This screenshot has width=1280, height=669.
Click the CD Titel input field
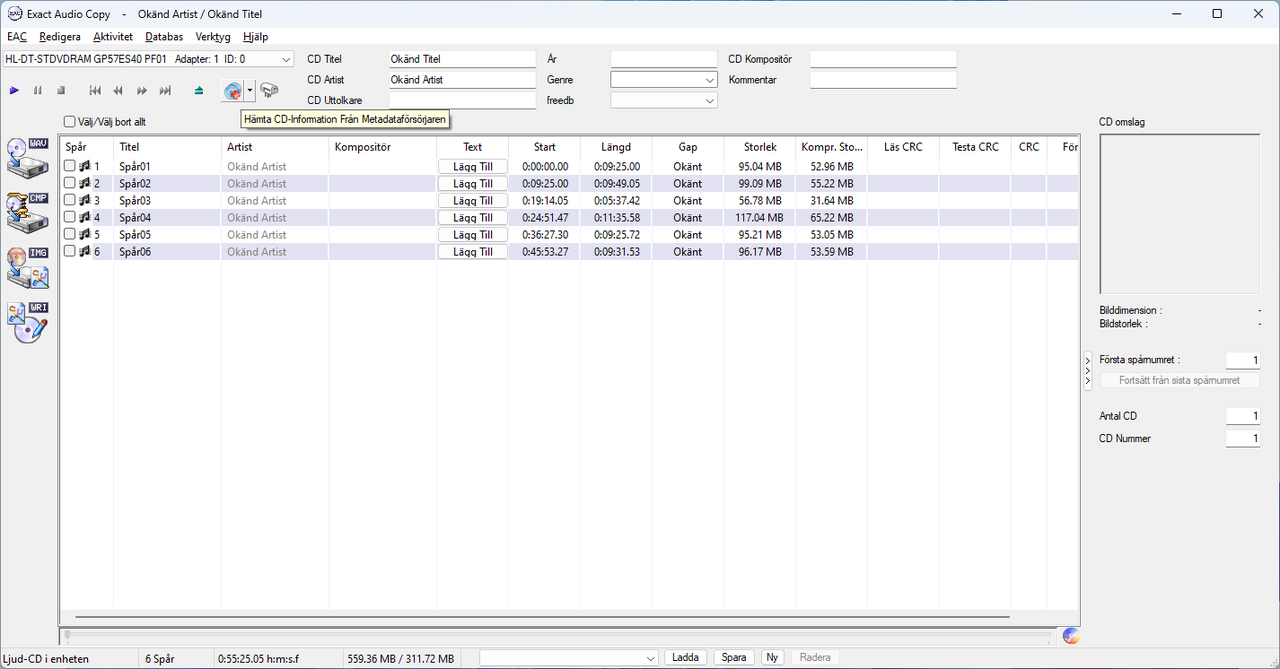pyautogui.click(x=463, y=60)
